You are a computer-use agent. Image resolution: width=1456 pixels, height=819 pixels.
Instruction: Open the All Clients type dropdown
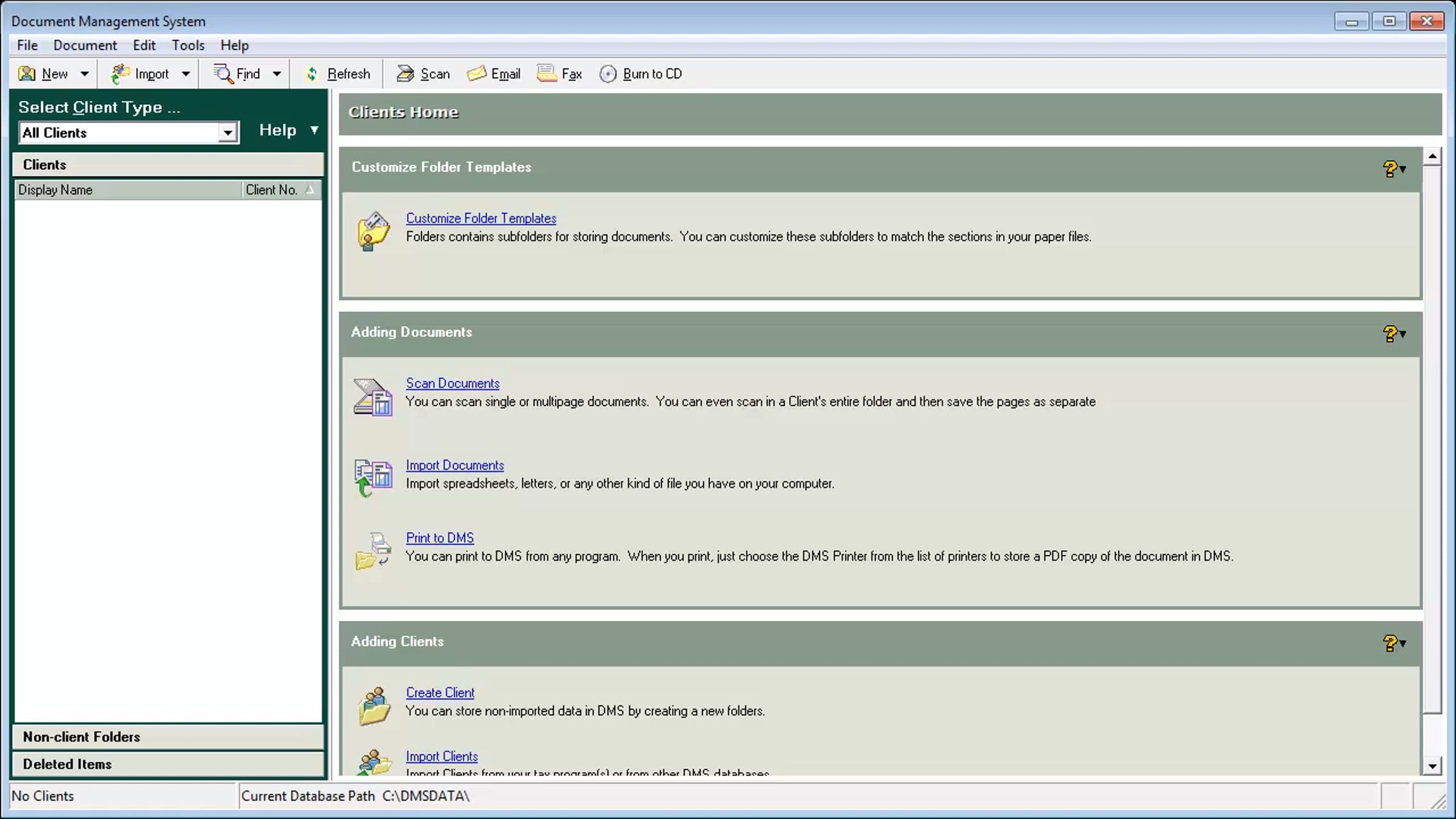[227, 132]
